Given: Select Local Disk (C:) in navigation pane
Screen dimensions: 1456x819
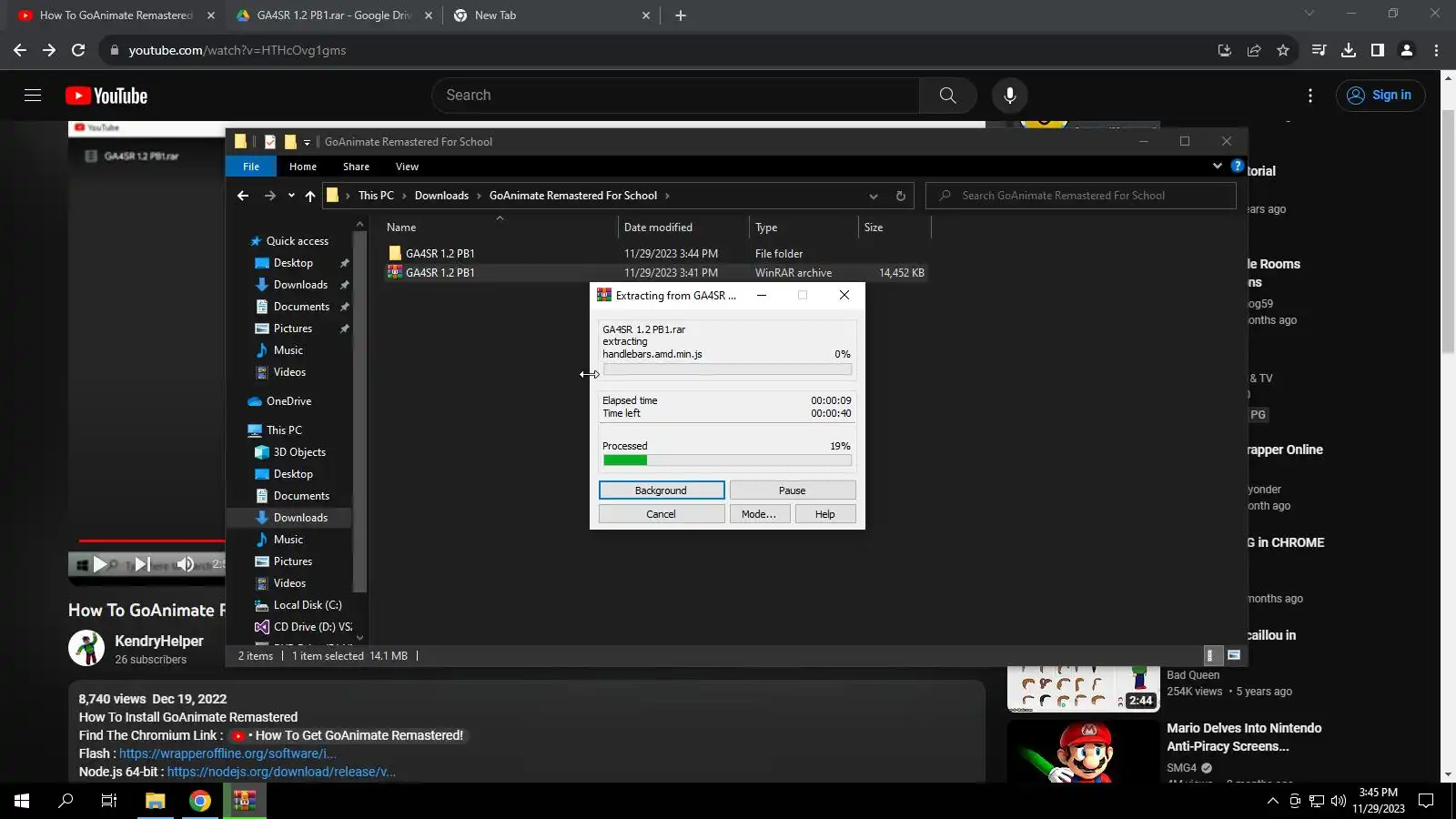Looking at the screenshot, I should (300, 605).
